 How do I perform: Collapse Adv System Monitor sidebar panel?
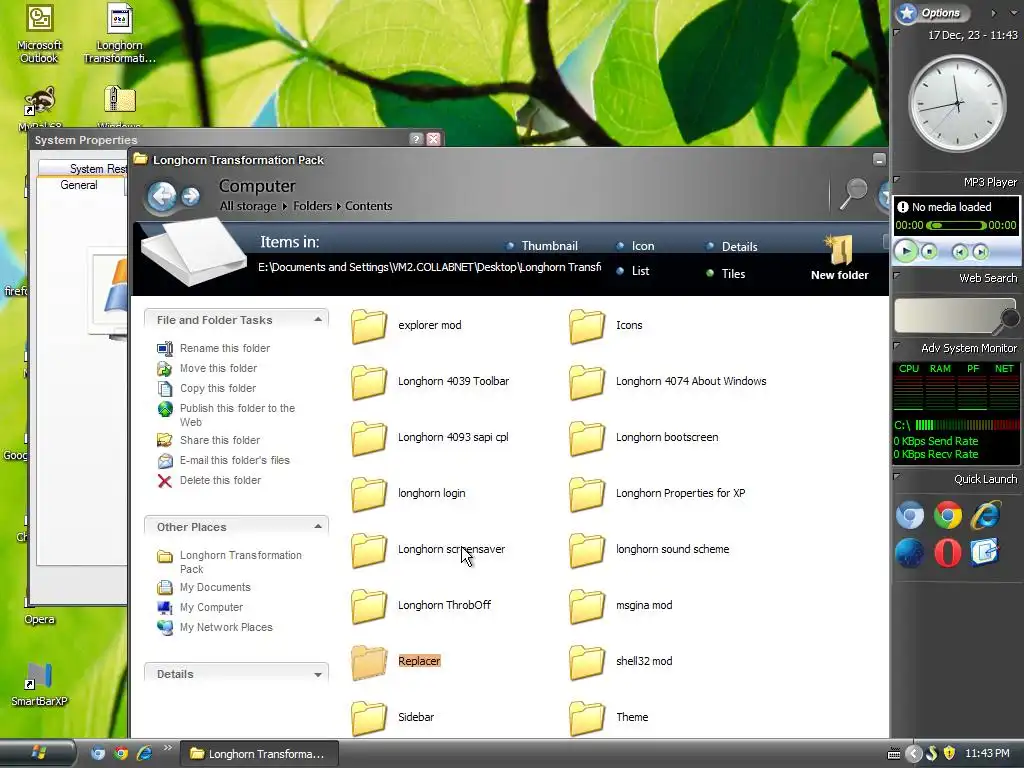[x=897, y=345]
